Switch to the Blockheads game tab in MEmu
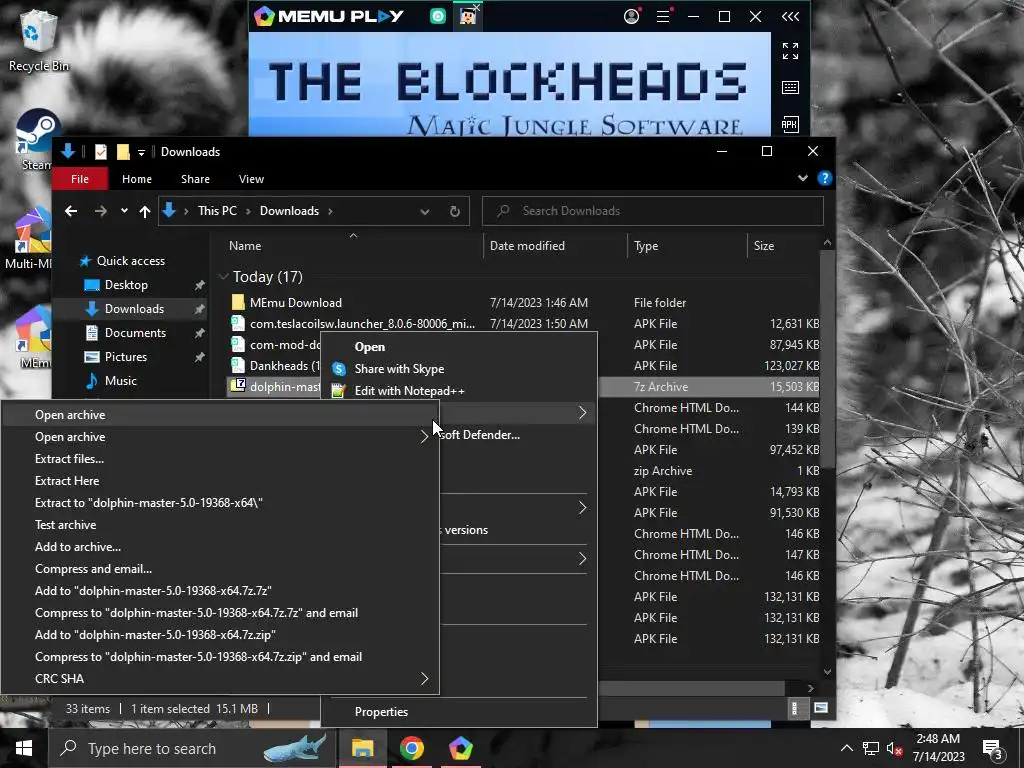 [468, 16]
